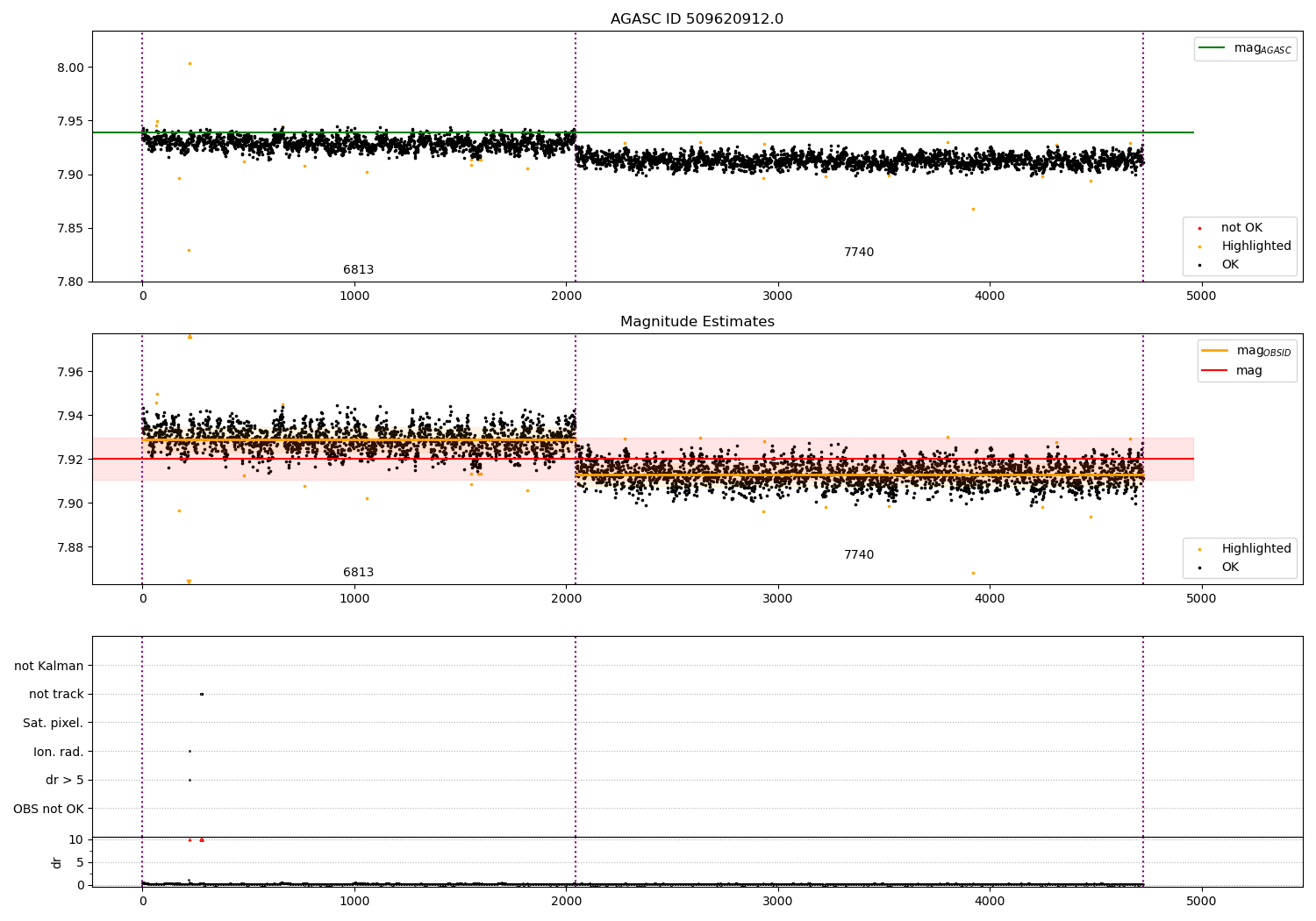
Task: Click the '7.94' y-axis tick label
Action: [69, 416]
